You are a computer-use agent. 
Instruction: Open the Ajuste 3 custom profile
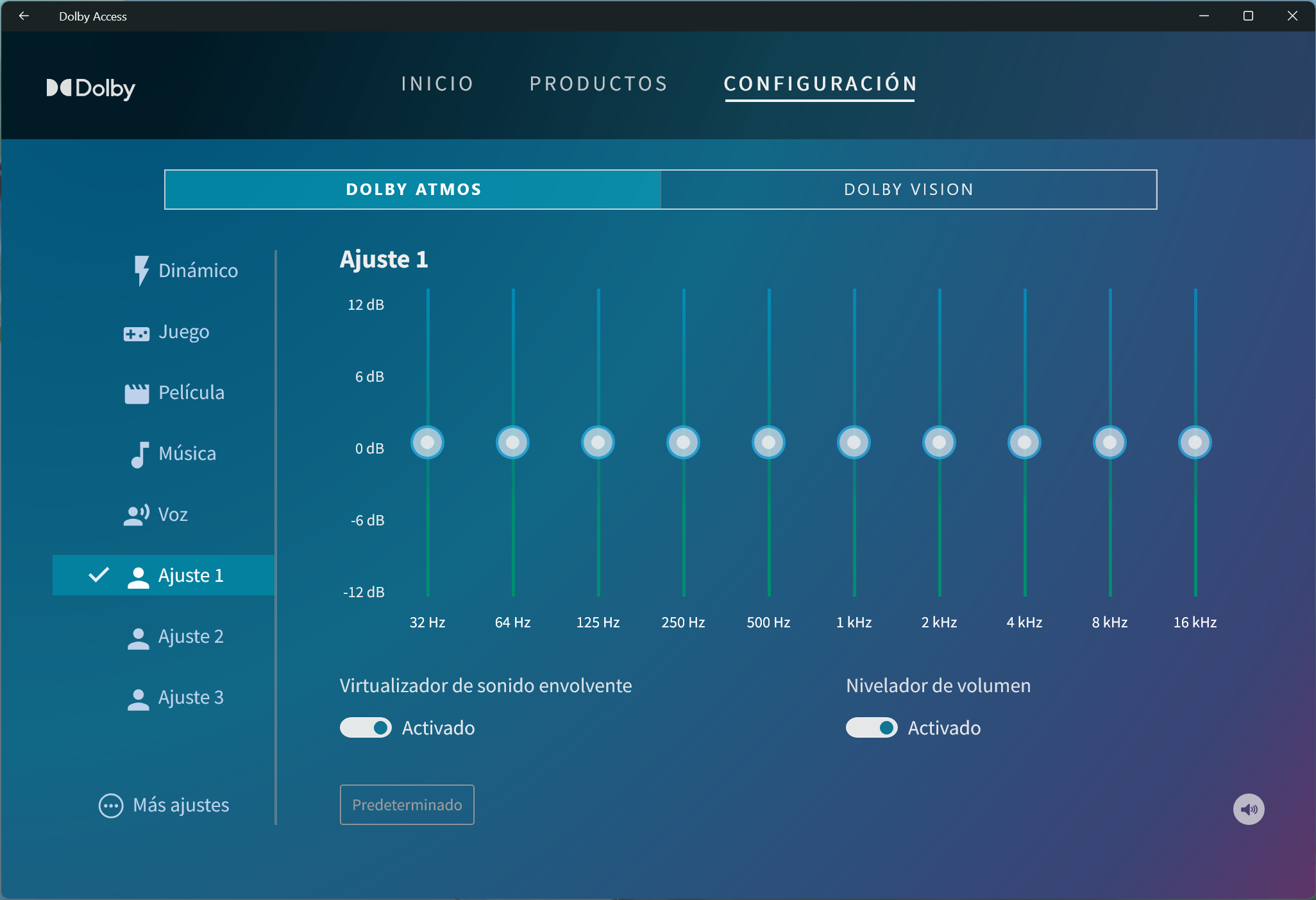click(176, 697)
